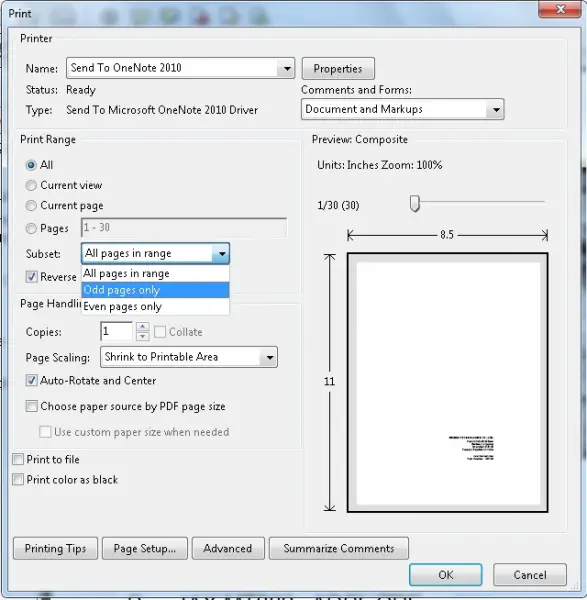Enable Choose paper source by PDF page size
The height and width of the screenshot is (600, 587).
[32, 406]
